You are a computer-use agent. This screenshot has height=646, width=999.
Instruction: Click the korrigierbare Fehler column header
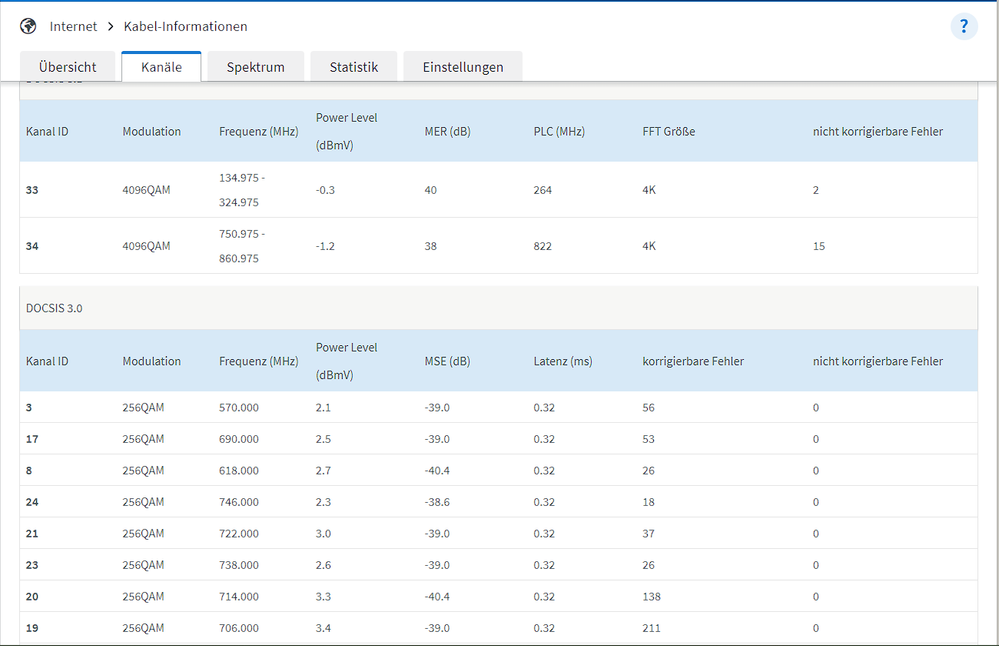(693, 361)
